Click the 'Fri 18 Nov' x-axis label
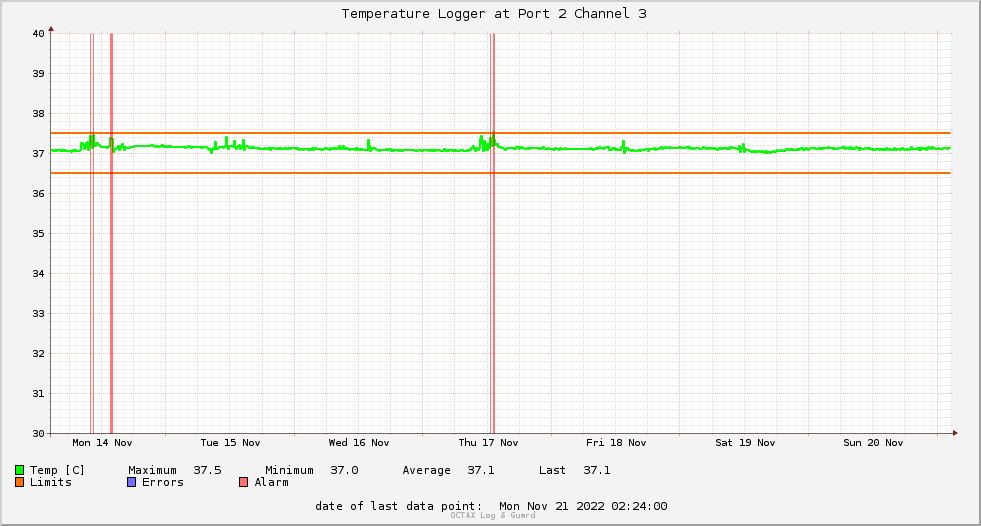This screenshot has width=981, height=526. (616, 443)
